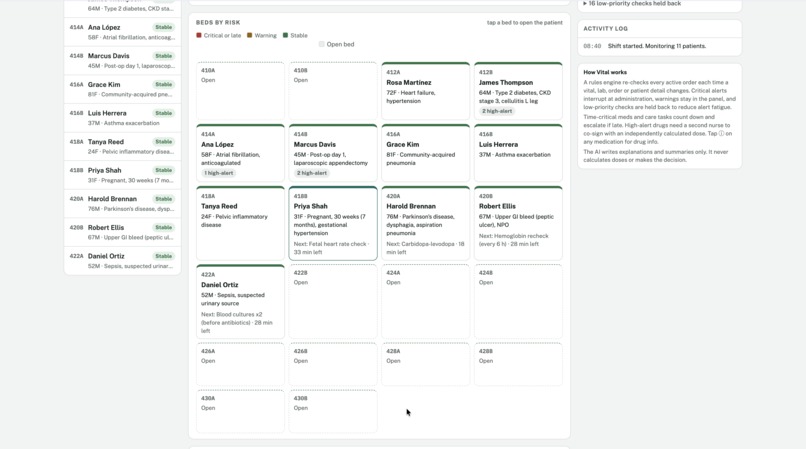Click the 2 high-alert badge on James Thompson
This screenshot has width=806, height=449.
click(497, 111)
